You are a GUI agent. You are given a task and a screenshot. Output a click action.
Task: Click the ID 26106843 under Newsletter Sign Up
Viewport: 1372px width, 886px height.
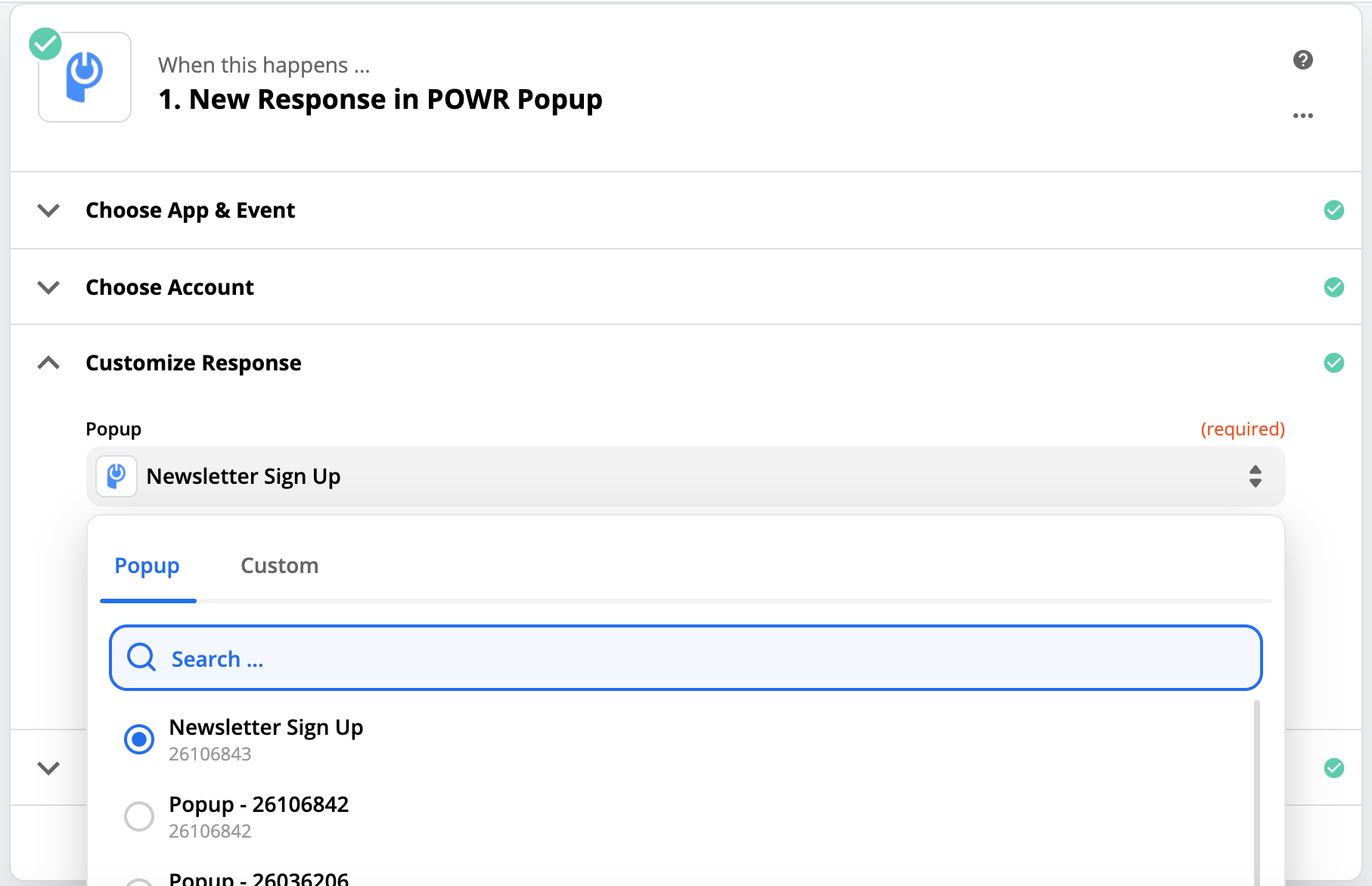pyautogui.click(x=210, y=754)
